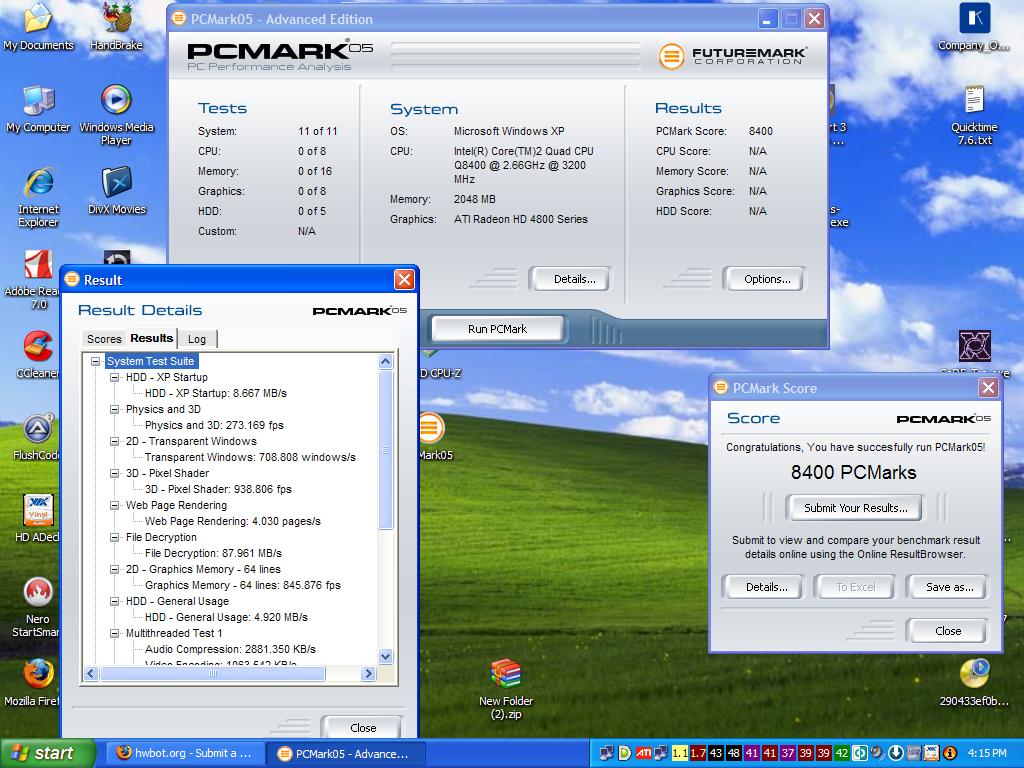Open the HandBrake desktop icon
Image resolution: width=1024 pixels, height=768 pixels.
pyautogui.click(x=116, y=26)
